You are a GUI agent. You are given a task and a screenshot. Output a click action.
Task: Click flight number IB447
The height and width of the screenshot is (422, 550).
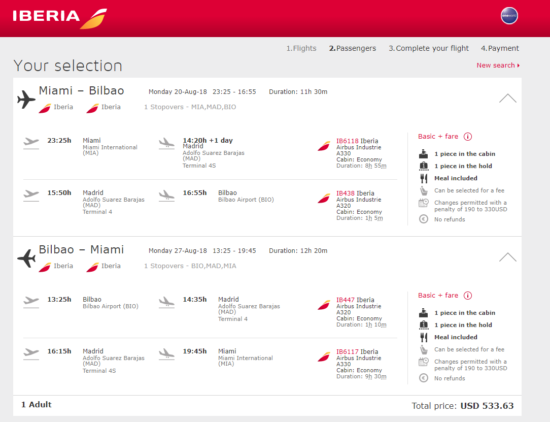click(x=345, y=300)
